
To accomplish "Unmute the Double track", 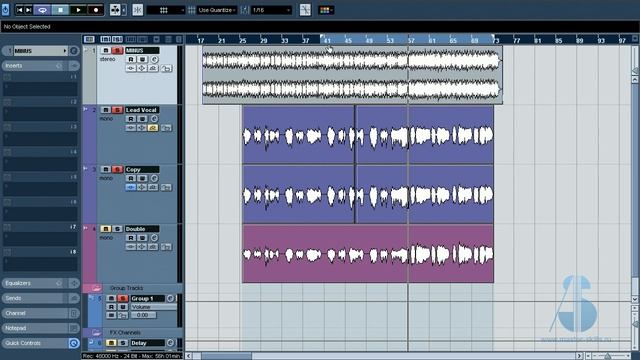I will click(x=106, y=229).
